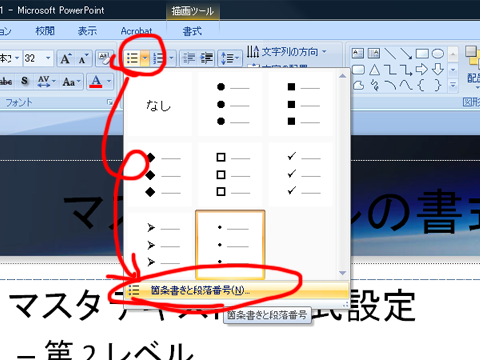Image resolution: width=480 pixels, height=360 pixels.
Task: Select the scribble shape
Action: point(375,85)
